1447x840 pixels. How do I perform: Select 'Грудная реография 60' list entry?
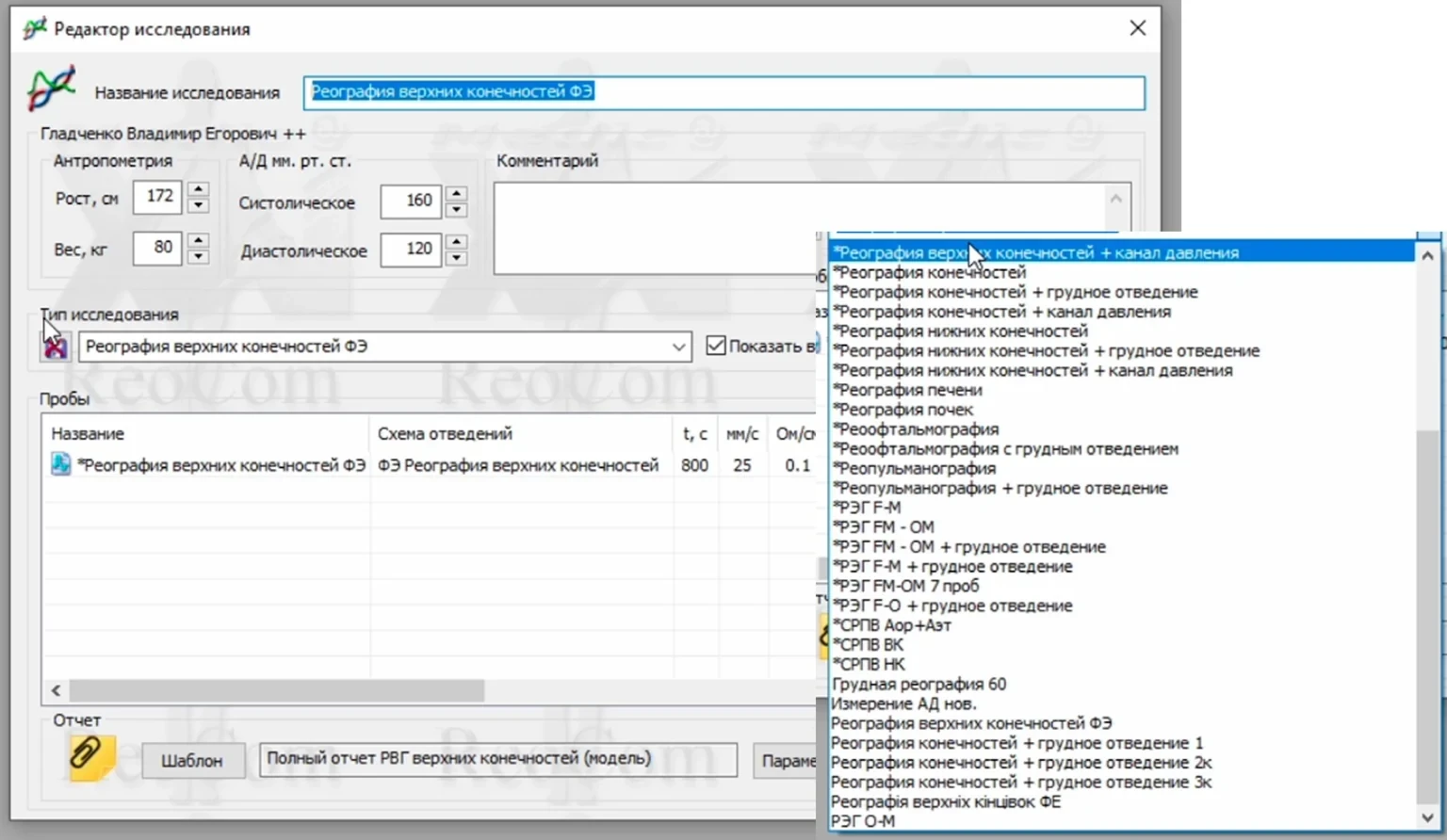[x=1122, y=684]
